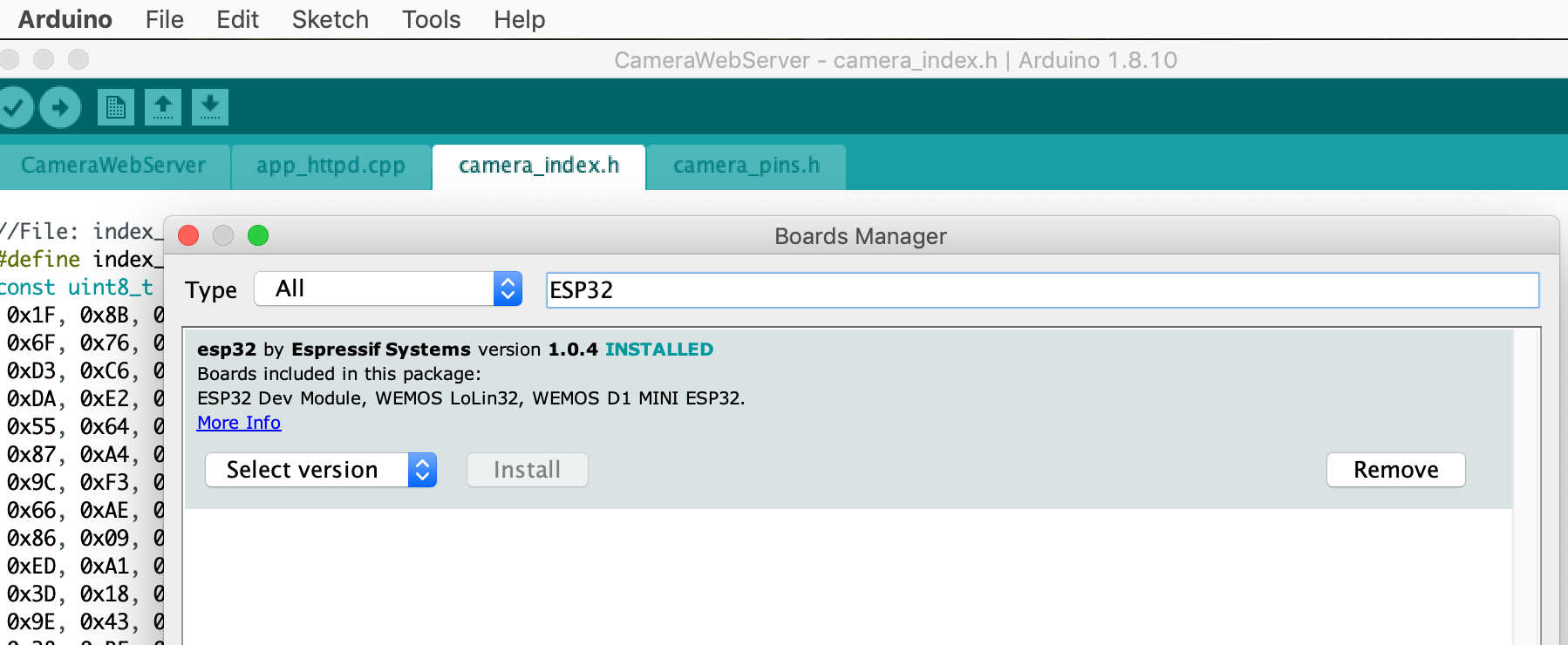Click the code line starting 0x3D, 0x18
The width and height of the screenshot is (1568, 645).
tap(85, 594)
